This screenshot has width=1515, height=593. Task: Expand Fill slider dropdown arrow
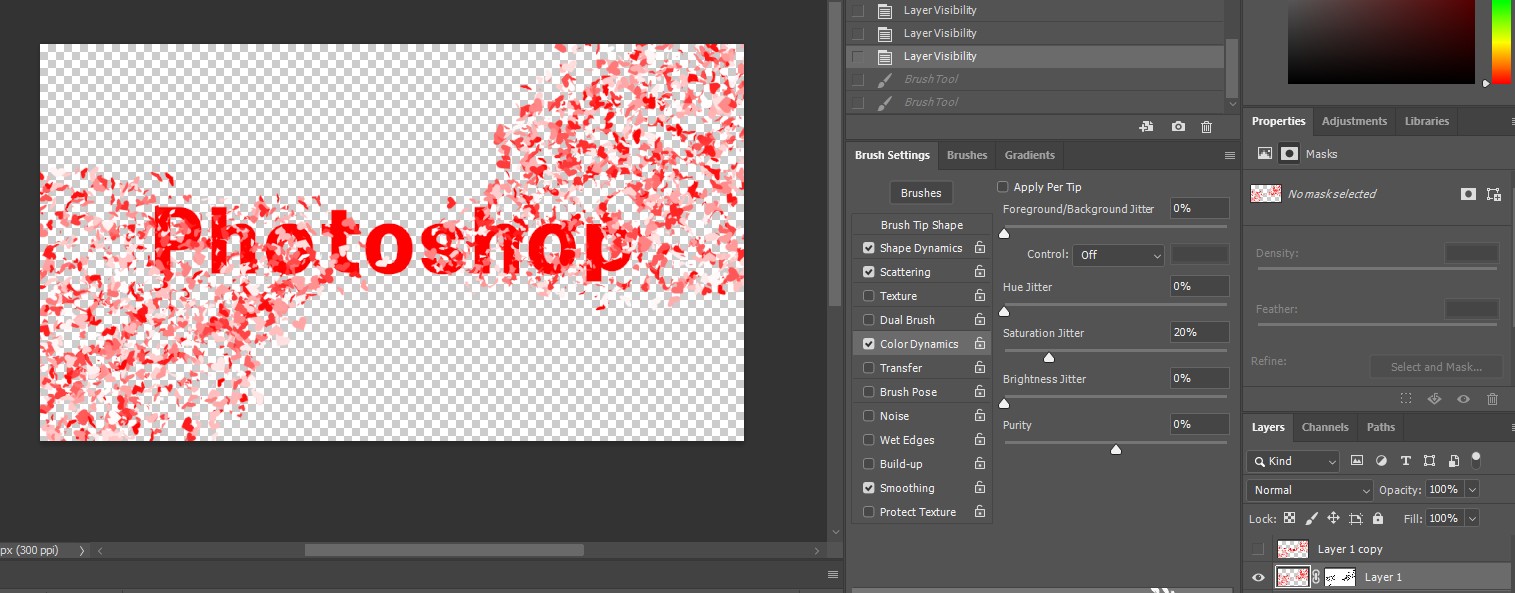point(1471,519)
